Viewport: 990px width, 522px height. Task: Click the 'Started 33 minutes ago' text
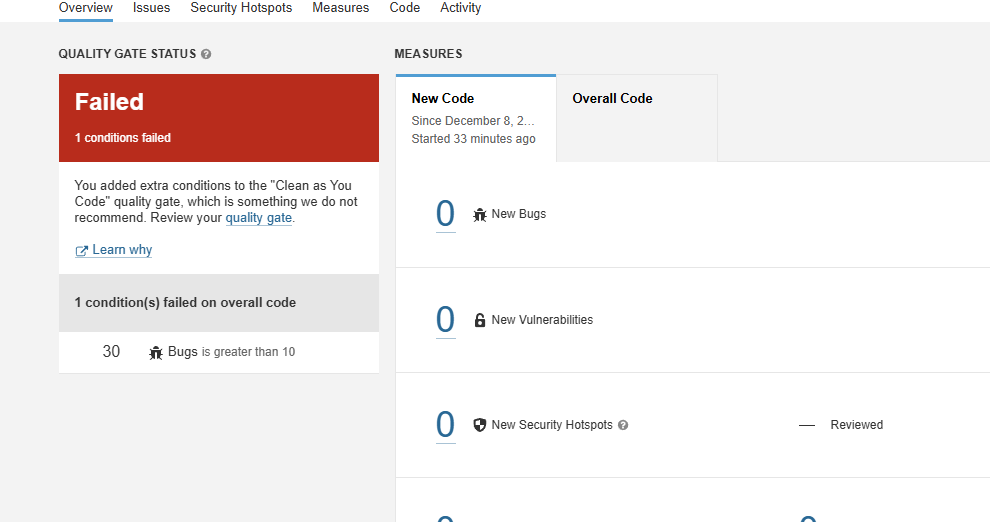pos(474,139)
